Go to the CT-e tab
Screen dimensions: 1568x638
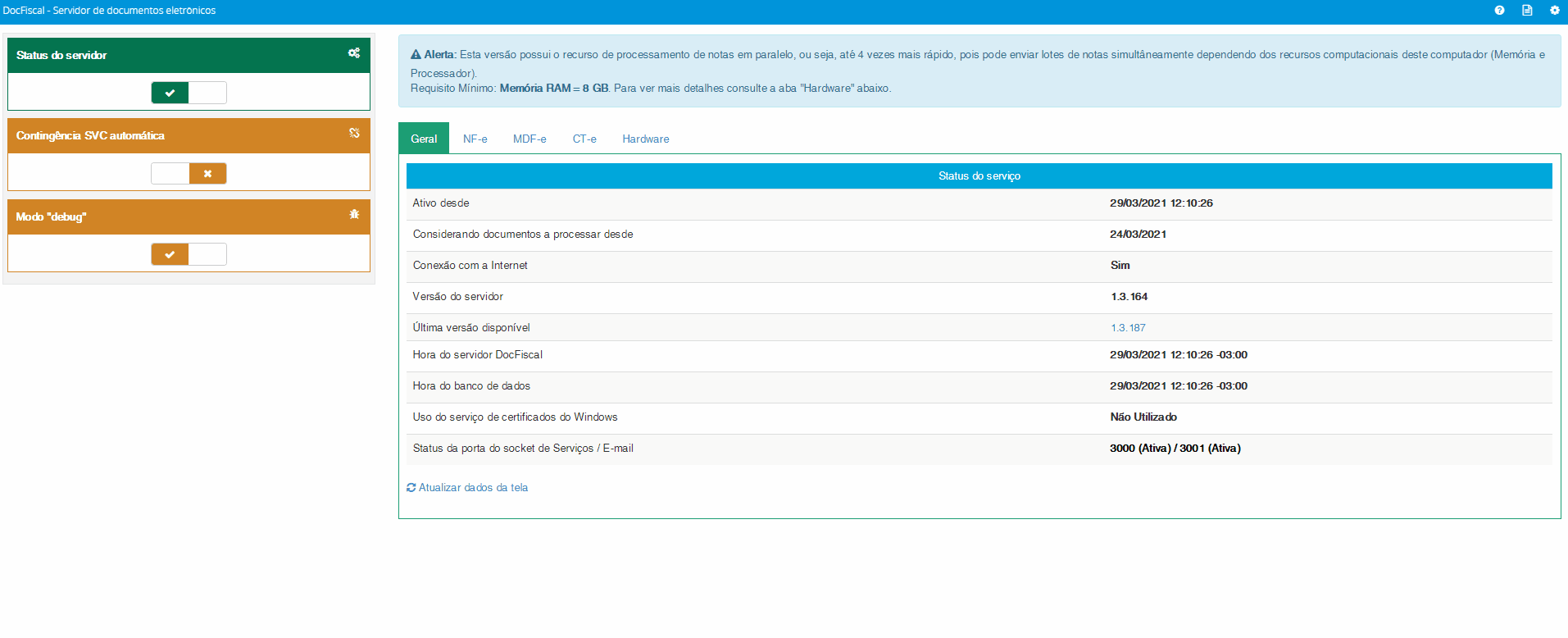click(584, 139)
